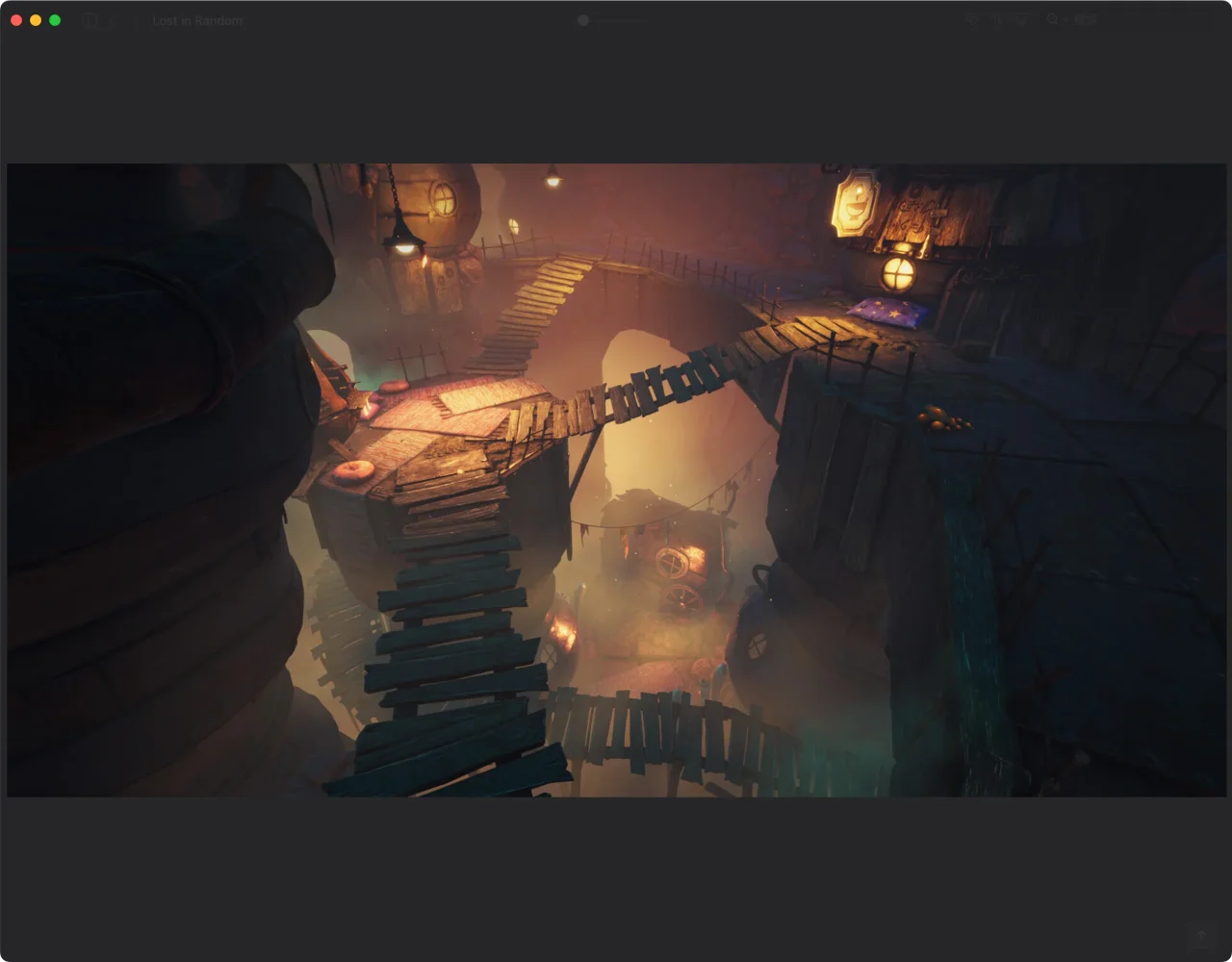Viewport: 1232px width, 962px height.
Task: Toggle the sidebar panel icon
Action: [x=90, y=20]
